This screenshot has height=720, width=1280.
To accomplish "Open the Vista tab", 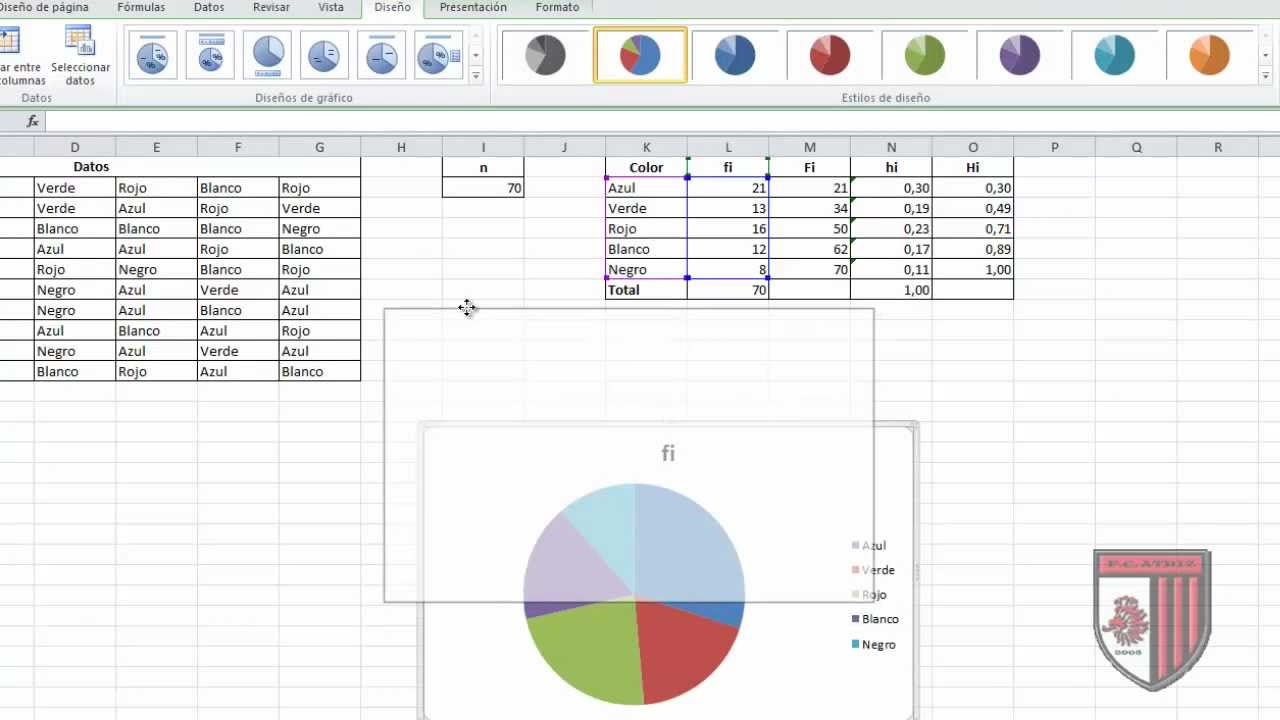I will (331, 7).
